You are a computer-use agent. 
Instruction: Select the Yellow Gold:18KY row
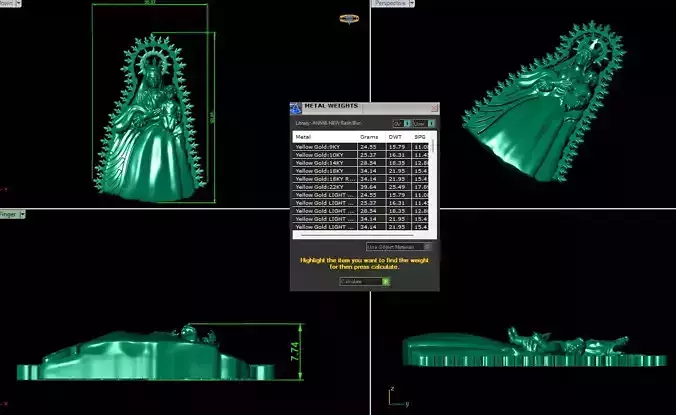[x=360, y=171]
